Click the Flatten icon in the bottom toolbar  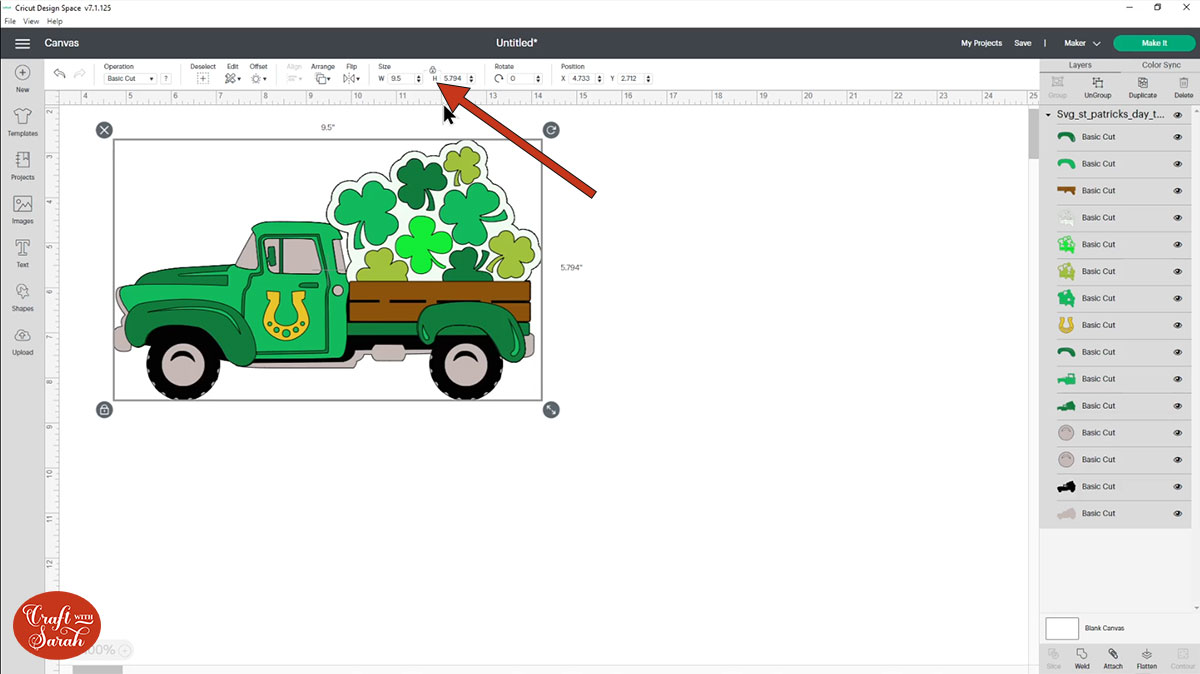tap(1147, 658)
